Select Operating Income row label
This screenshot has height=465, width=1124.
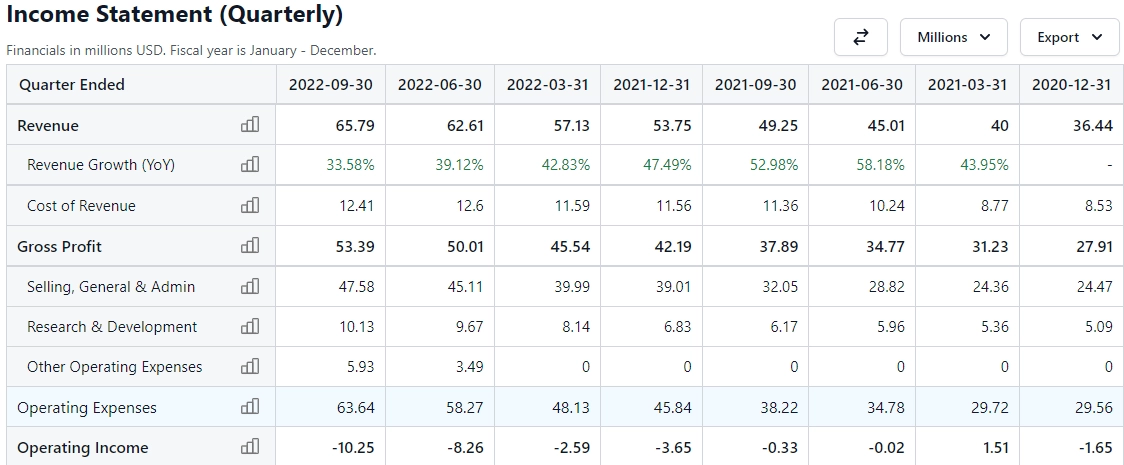83,448
